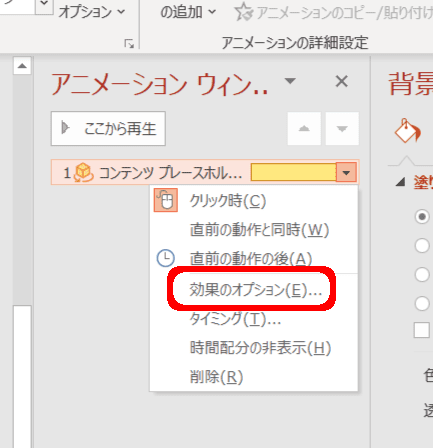The image size is (433, 448).
Task: Open dropdown arrow on コンテンツ プレースホル item
Action: click(x=346, y=173)
